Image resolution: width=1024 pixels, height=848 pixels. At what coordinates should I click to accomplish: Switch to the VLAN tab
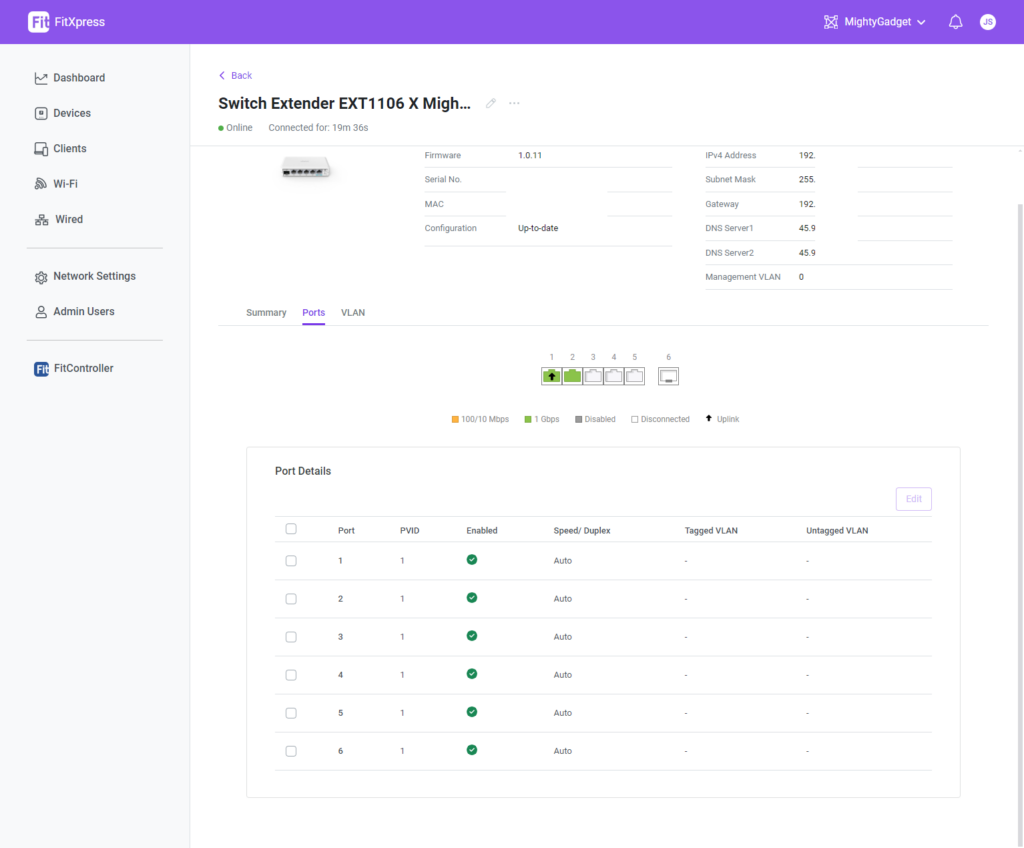353,313
